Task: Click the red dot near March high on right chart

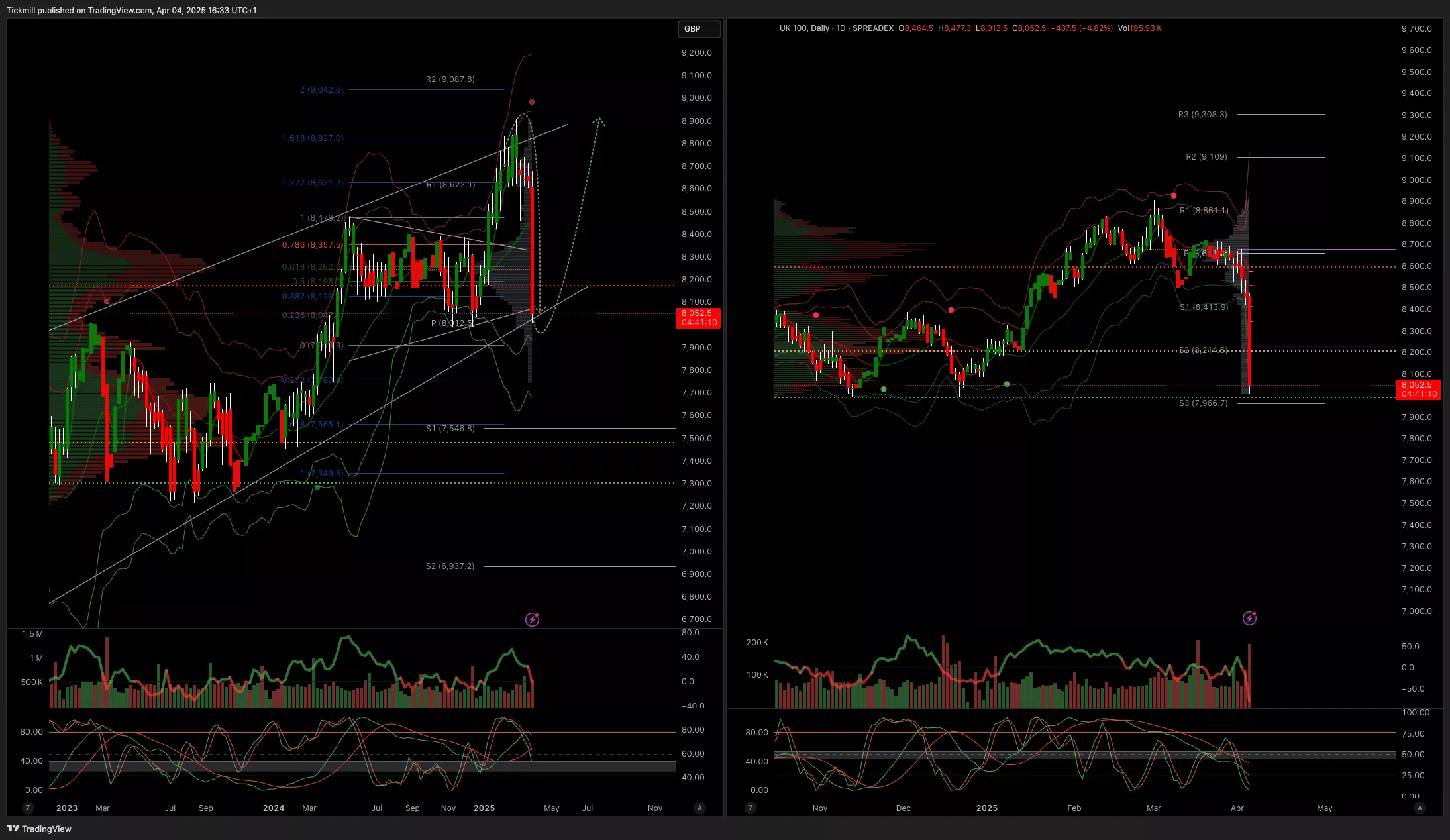Action: 1174,195
